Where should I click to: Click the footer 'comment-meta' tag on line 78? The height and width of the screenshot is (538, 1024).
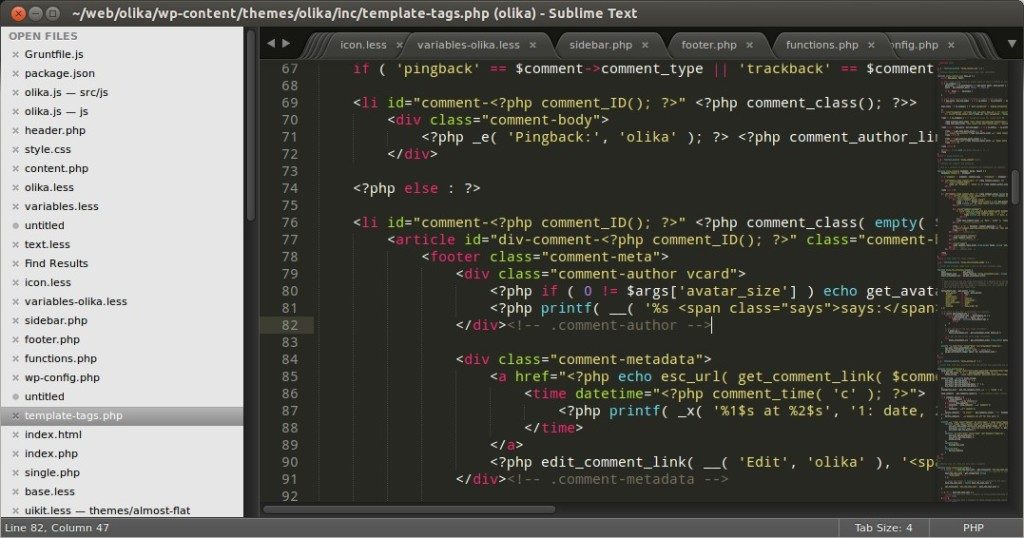pyautogui.click(x=545, y=257)
